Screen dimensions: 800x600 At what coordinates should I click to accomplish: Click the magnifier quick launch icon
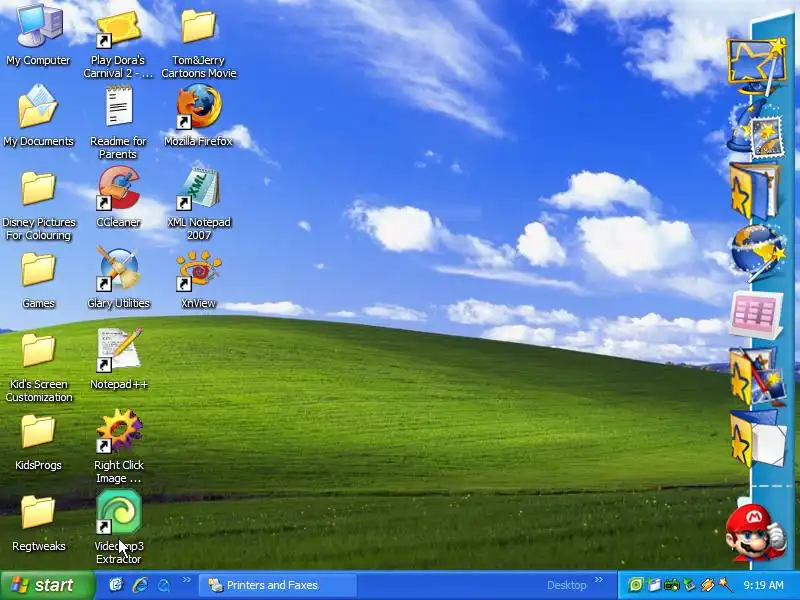point(164,585)
